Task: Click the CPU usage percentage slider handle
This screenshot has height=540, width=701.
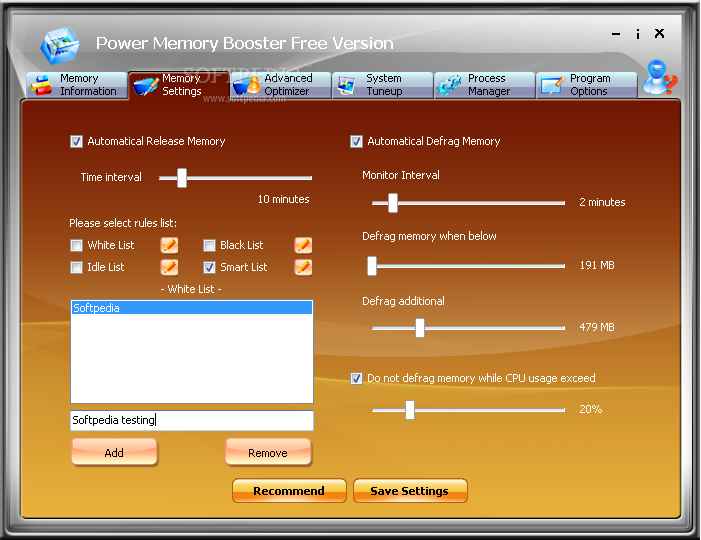Action: pyautogui.click(x=410, y=410)
